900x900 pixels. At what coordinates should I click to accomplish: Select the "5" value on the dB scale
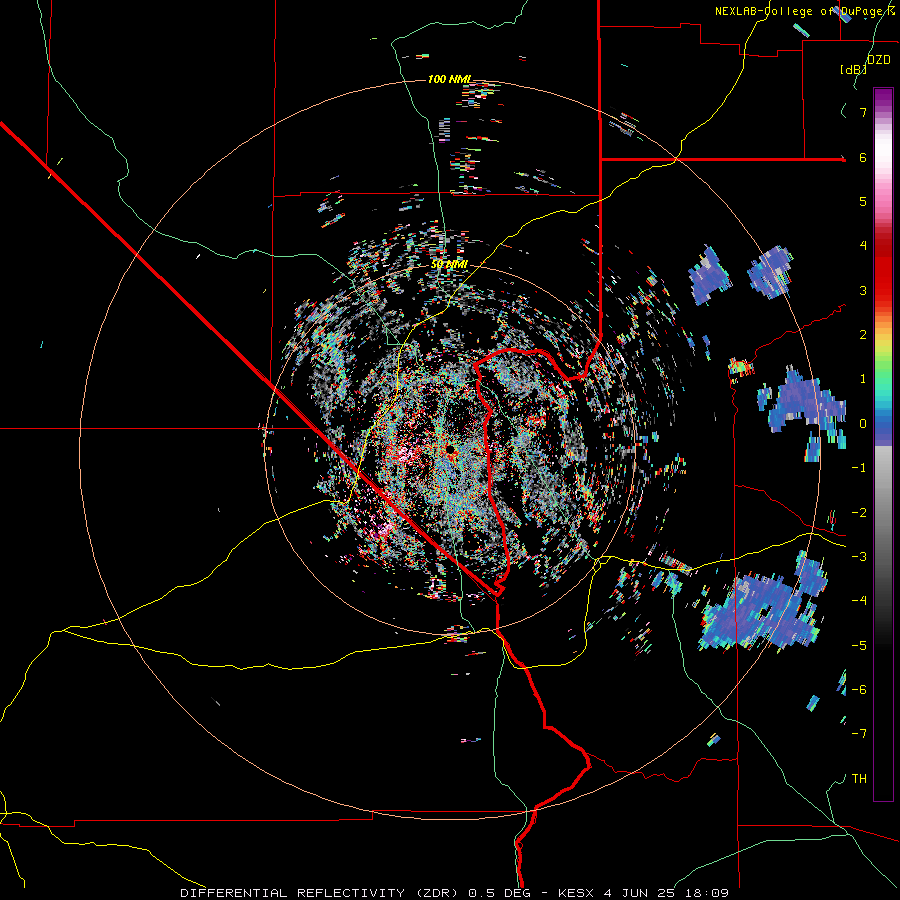coord(863,201)
